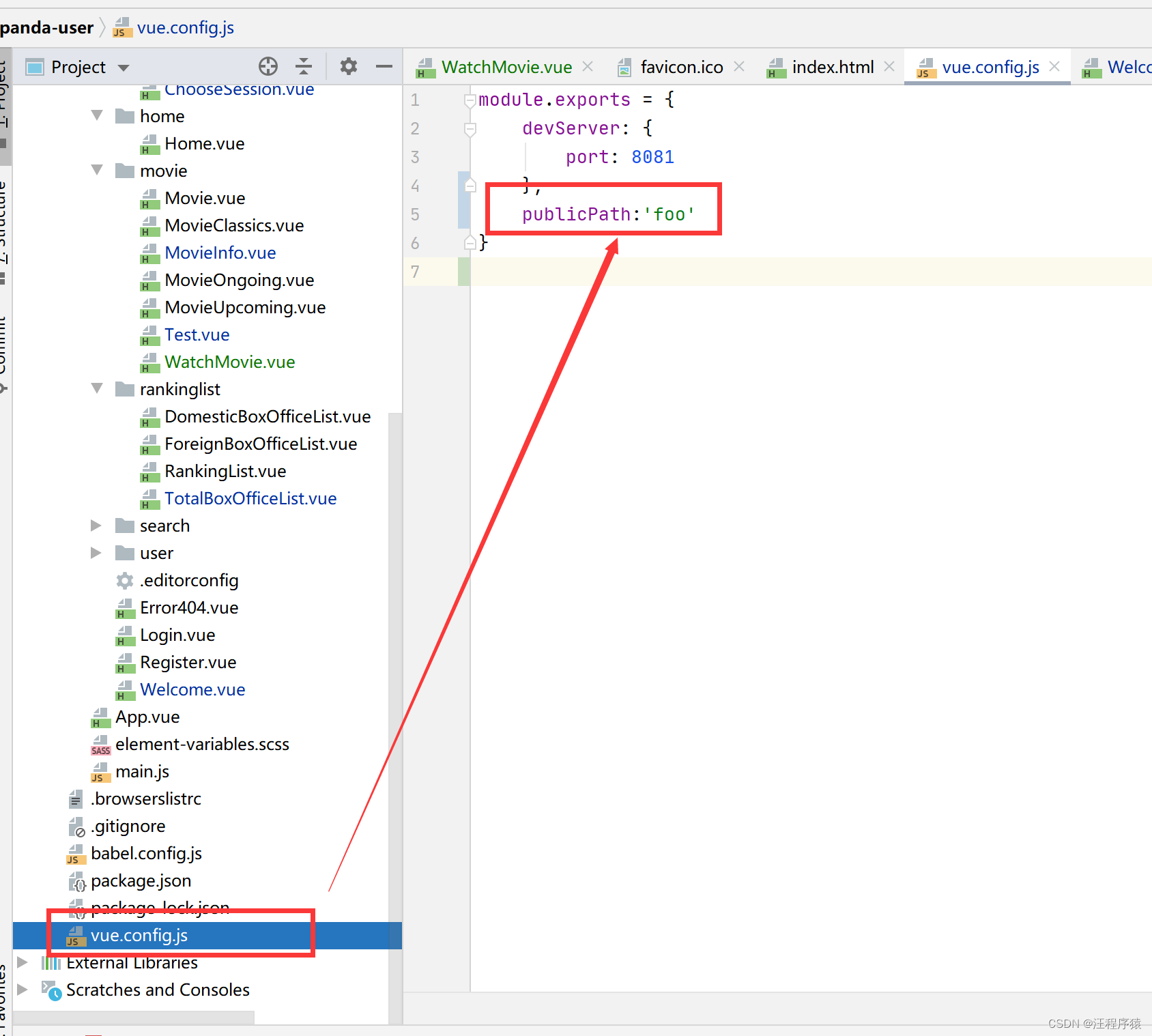The width and height of the screenshot is (1152, 1036).
Task: Close the favicon.ico editor tab
Action: [x=739, y=66]
